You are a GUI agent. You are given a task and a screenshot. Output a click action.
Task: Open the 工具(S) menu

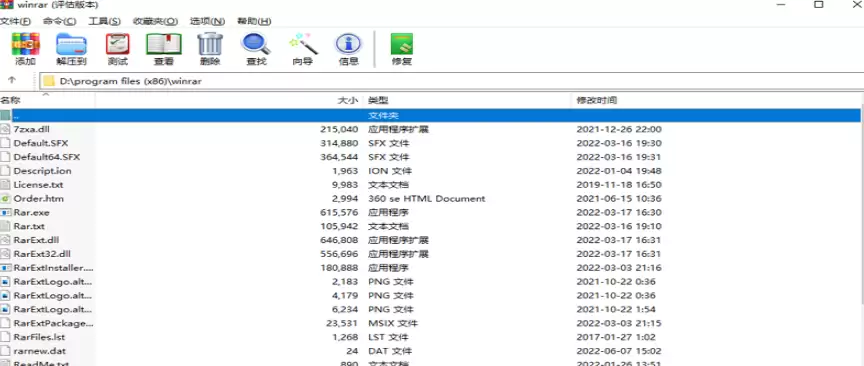pos(104,21)
